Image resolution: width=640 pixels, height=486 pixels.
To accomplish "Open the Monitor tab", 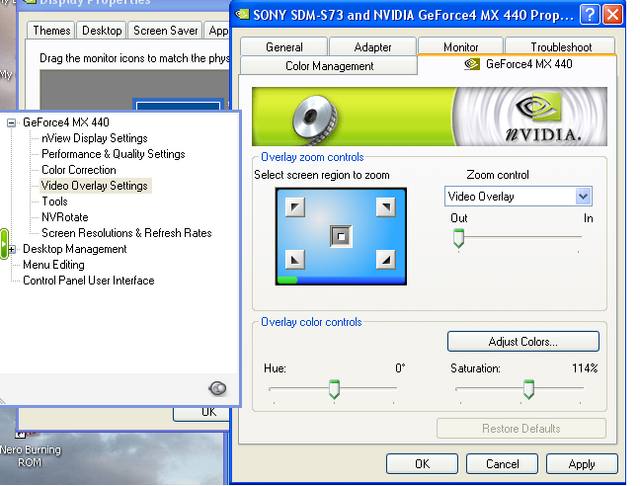I will 460,47.
